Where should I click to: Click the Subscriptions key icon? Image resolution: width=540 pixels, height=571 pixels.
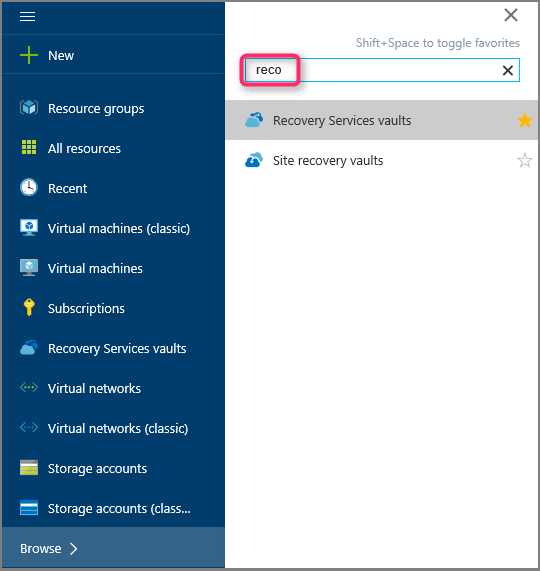point(29,307)
